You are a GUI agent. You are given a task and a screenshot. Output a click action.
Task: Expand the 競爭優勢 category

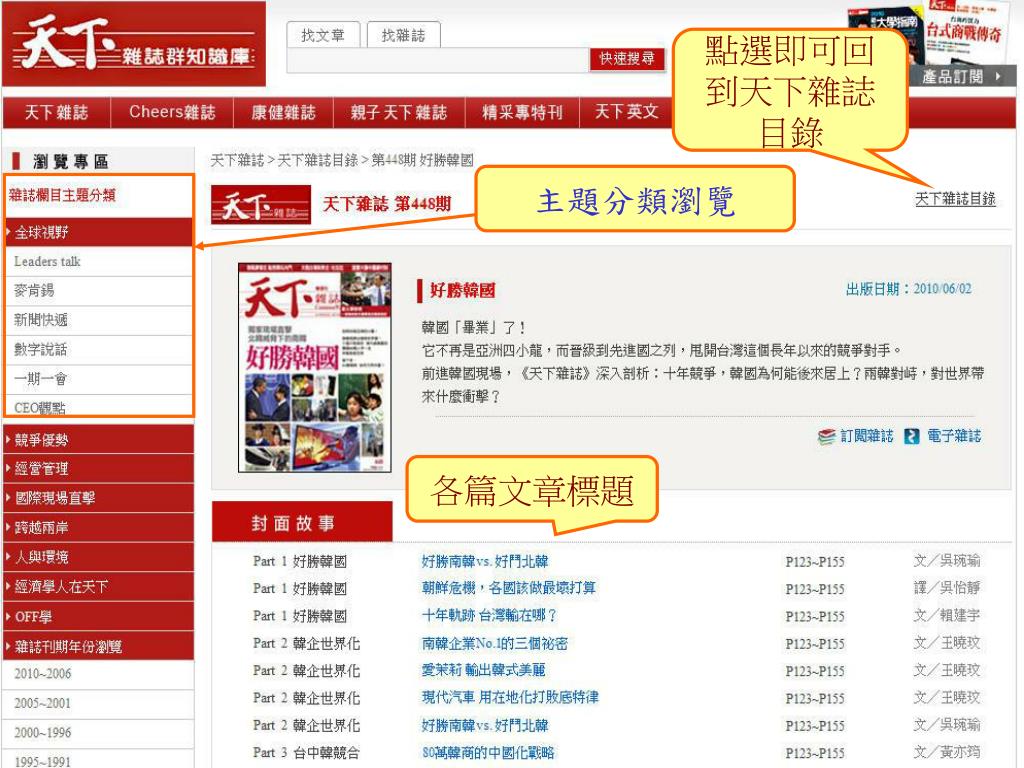coord(99,440)
